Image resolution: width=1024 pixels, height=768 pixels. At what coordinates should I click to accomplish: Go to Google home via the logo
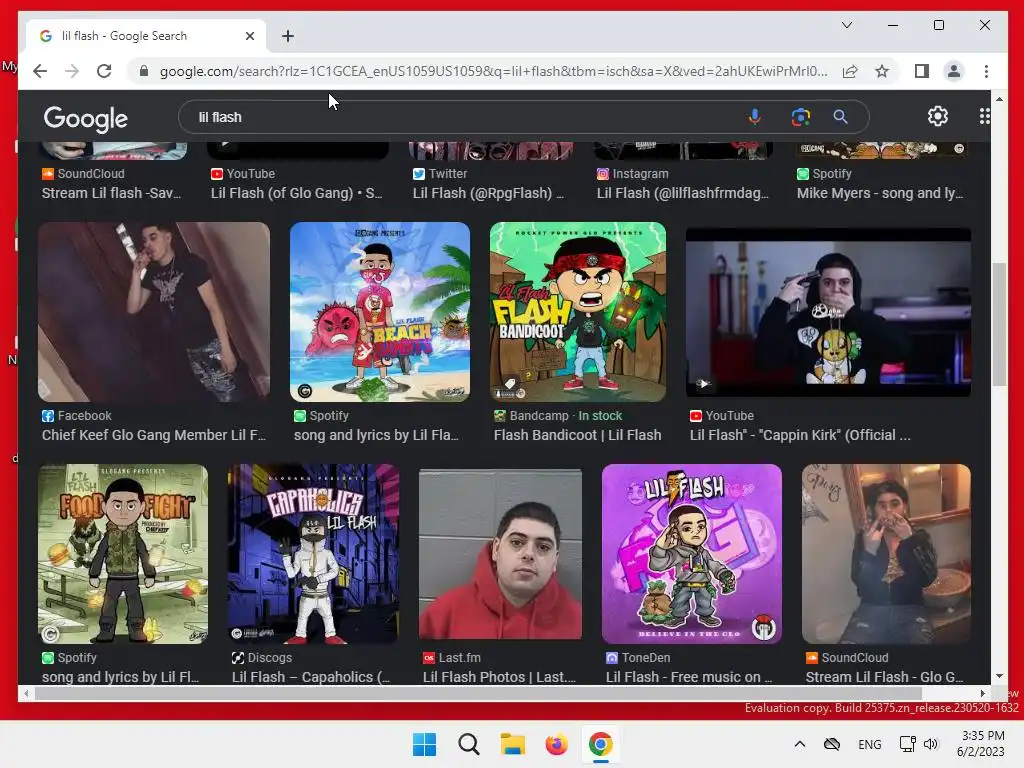[x=86, y=118]
